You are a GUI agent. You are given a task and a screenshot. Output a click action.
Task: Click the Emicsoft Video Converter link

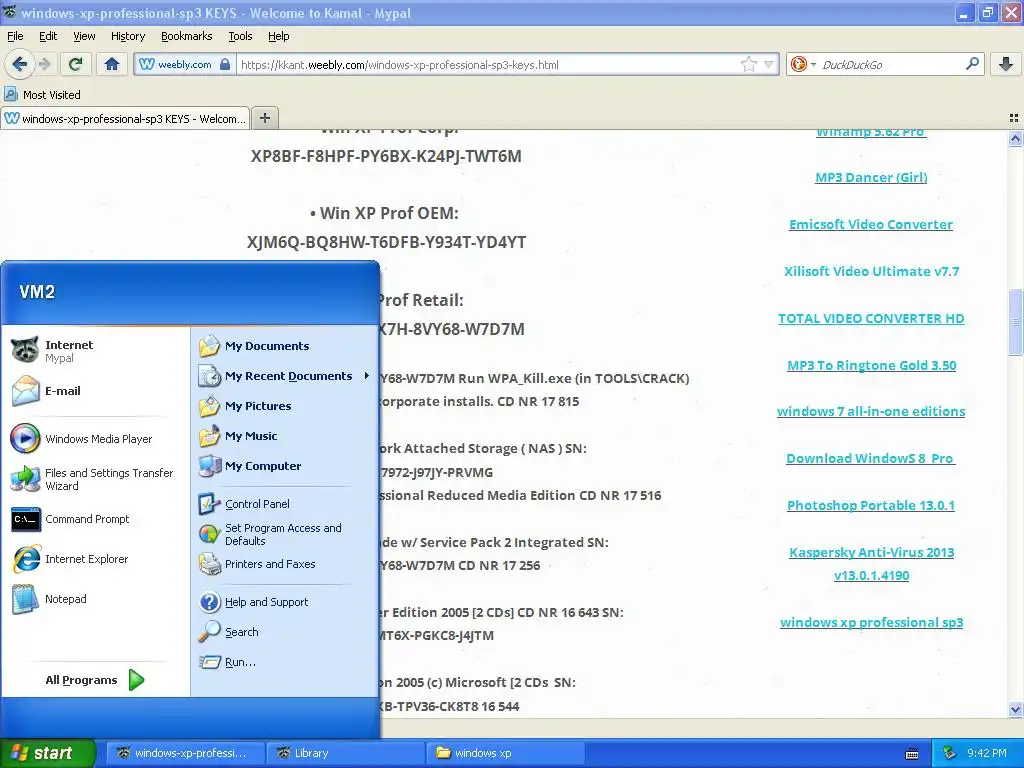point(871,224)
